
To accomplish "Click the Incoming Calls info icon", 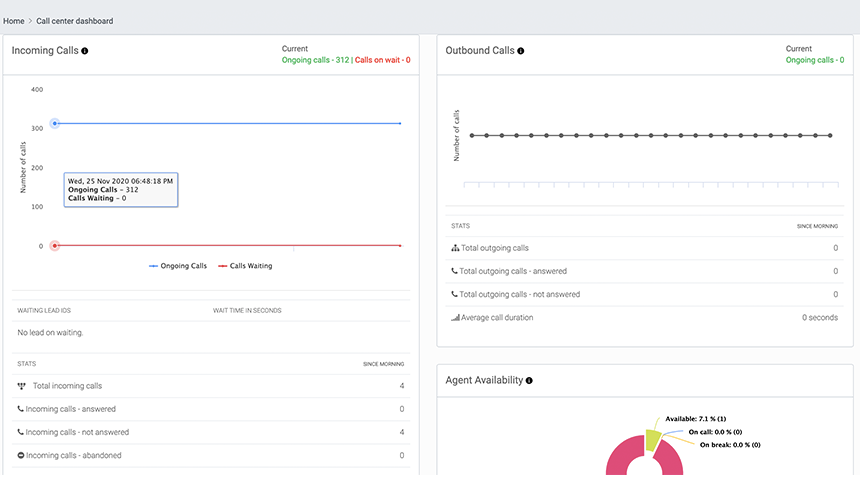I will 85,51.
